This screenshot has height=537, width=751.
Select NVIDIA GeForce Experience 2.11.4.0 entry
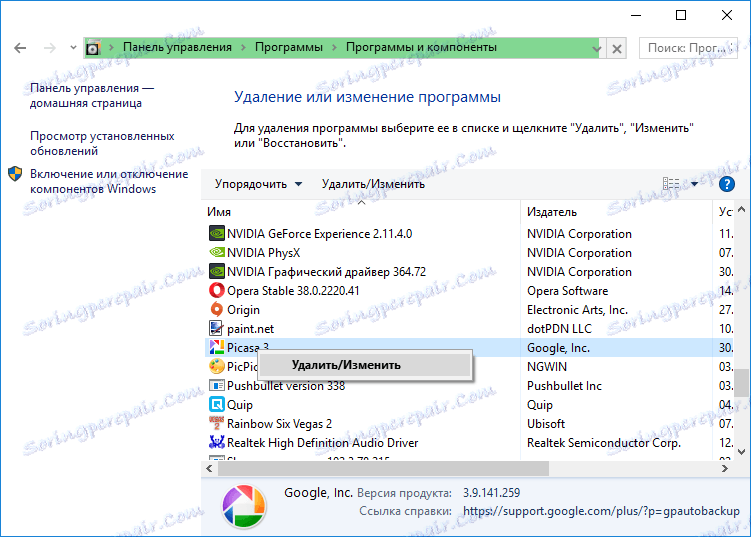pos(319,234)
